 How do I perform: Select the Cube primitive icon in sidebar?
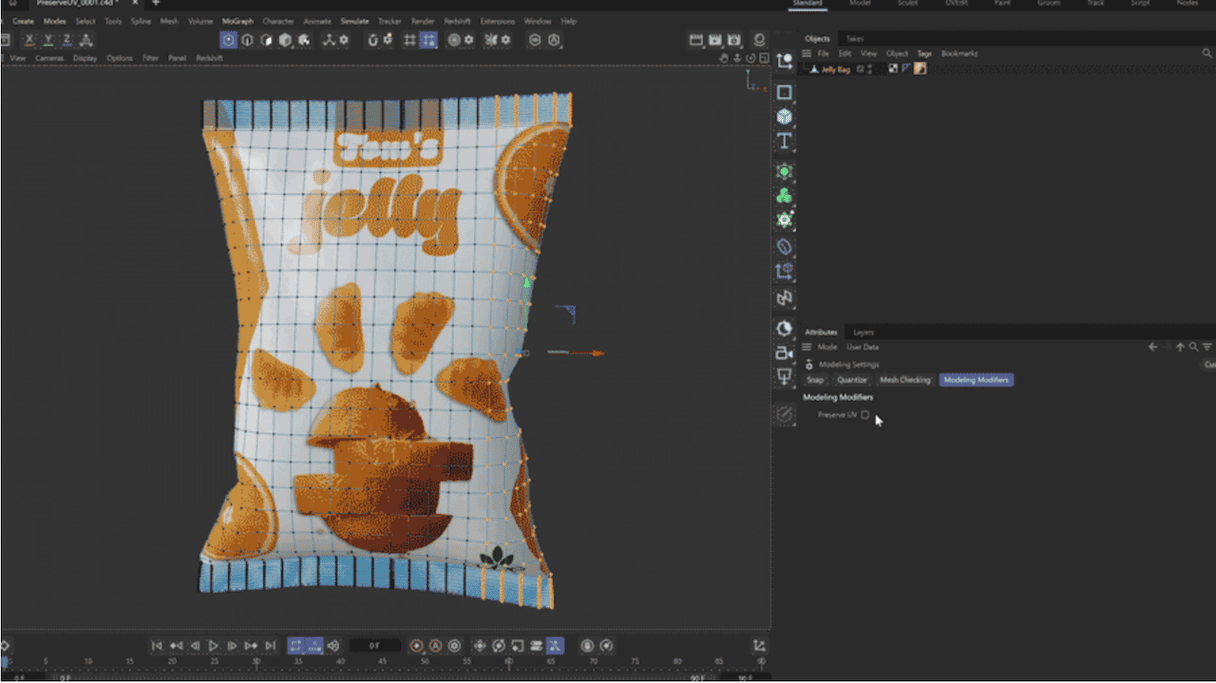pyautogui.click(x=785, y=116)
